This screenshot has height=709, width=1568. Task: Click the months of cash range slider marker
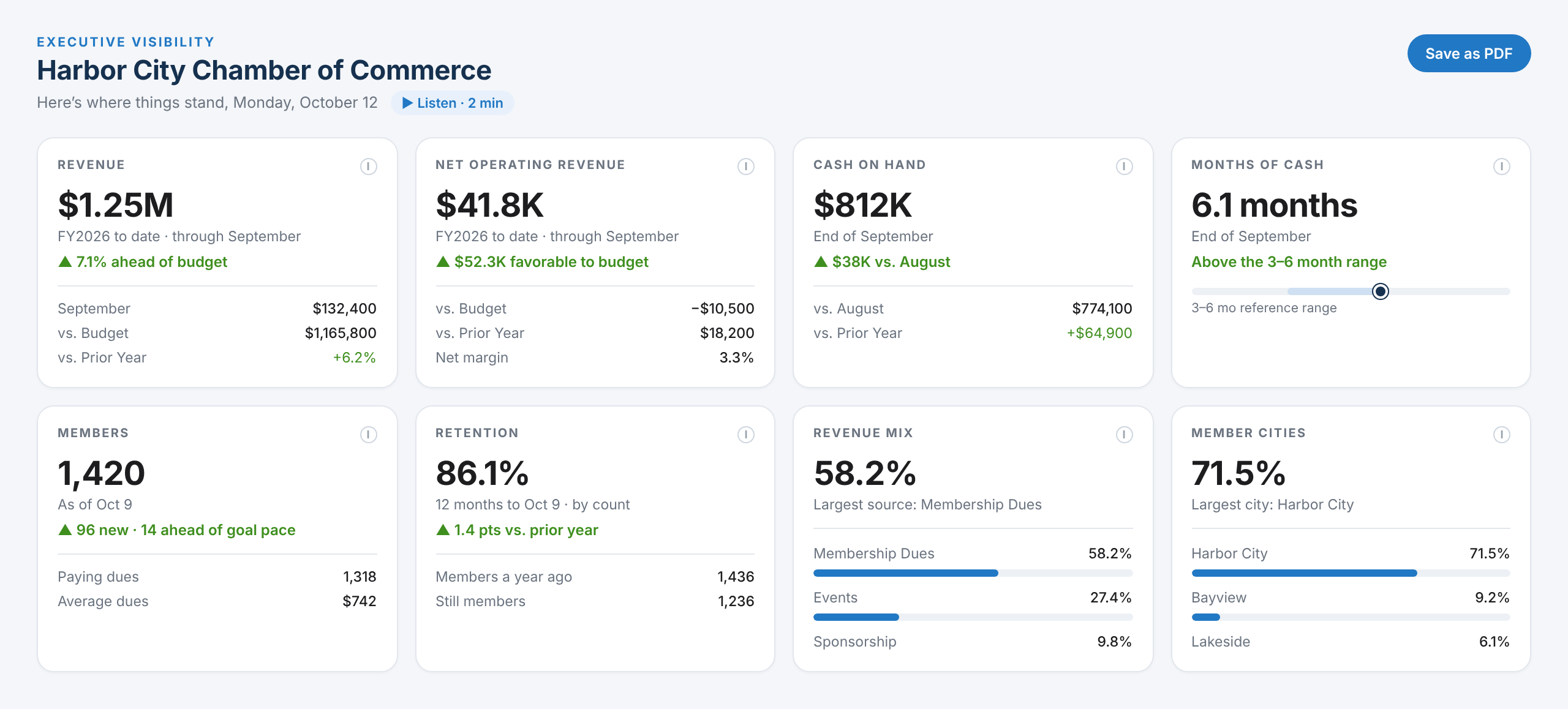click(x=1380, y=291)
